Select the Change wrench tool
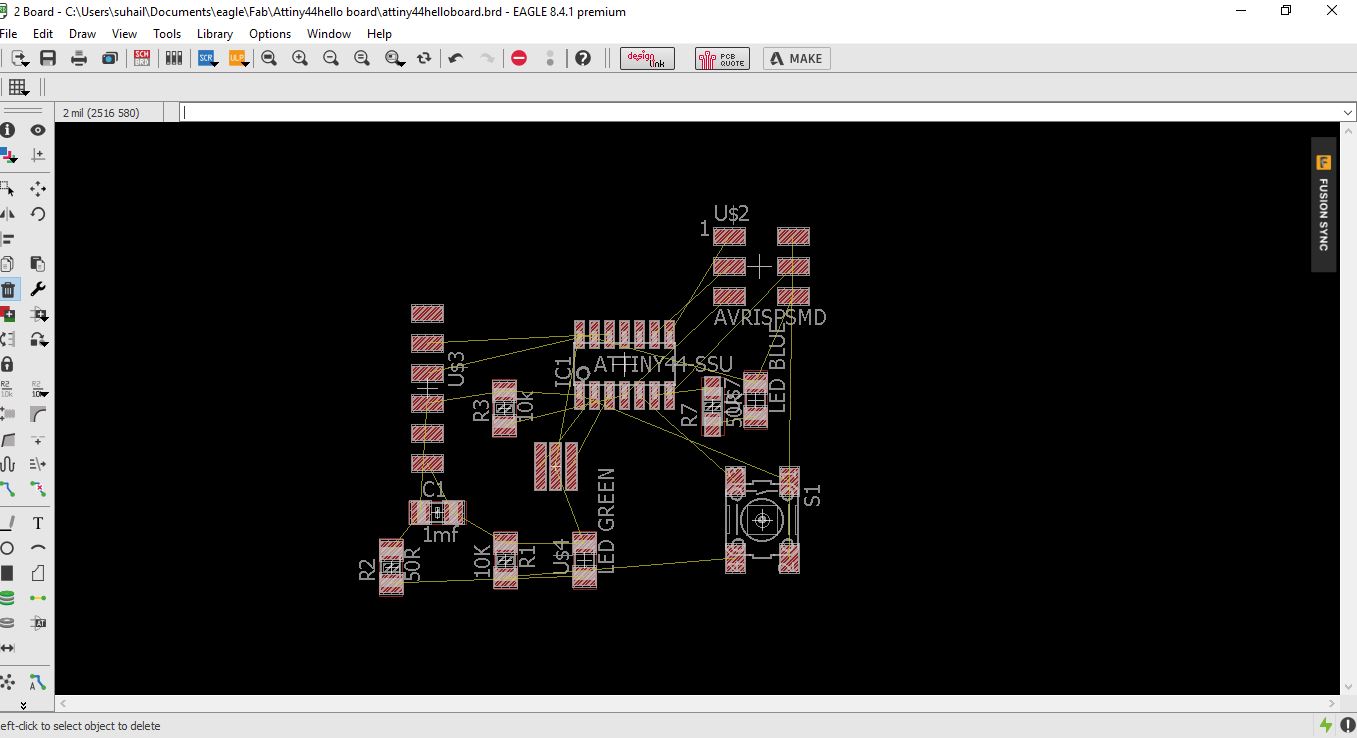This screenshot has width=1357, height=738. coord(38,290)
